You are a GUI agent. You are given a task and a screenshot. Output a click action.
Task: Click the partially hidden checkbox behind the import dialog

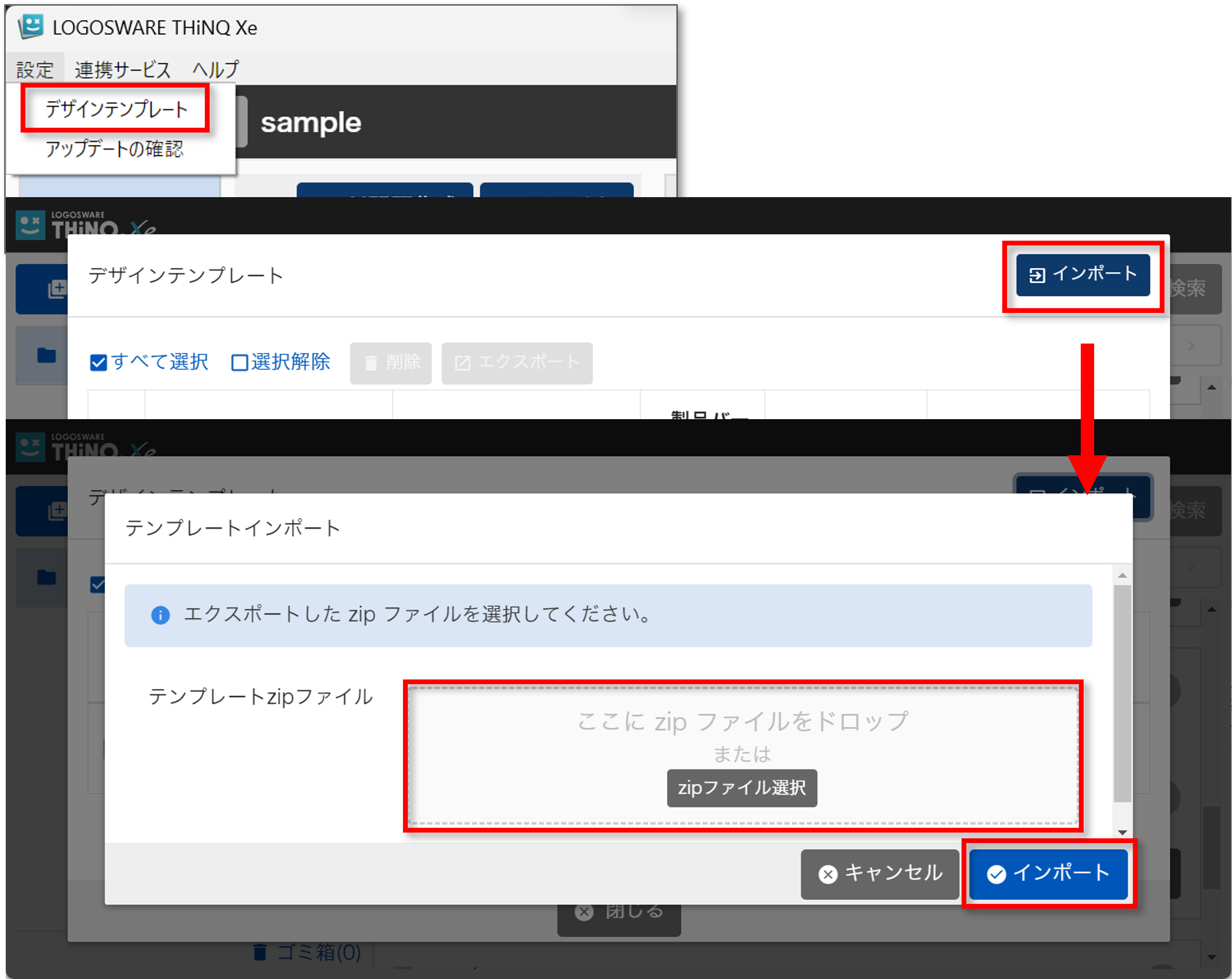click(98, 584)
